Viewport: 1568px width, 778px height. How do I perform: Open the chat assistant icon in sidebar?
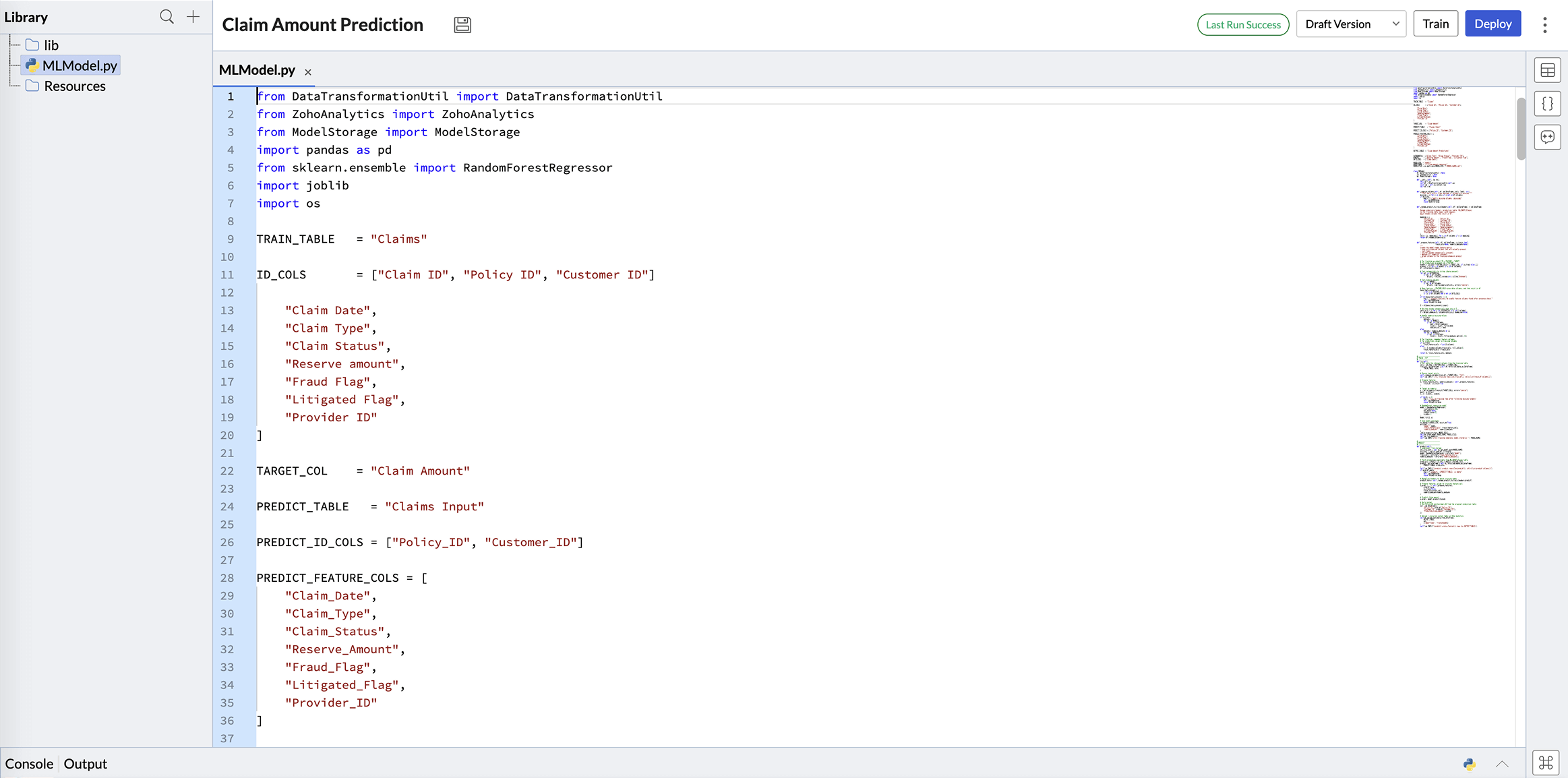pos(1547,138)
